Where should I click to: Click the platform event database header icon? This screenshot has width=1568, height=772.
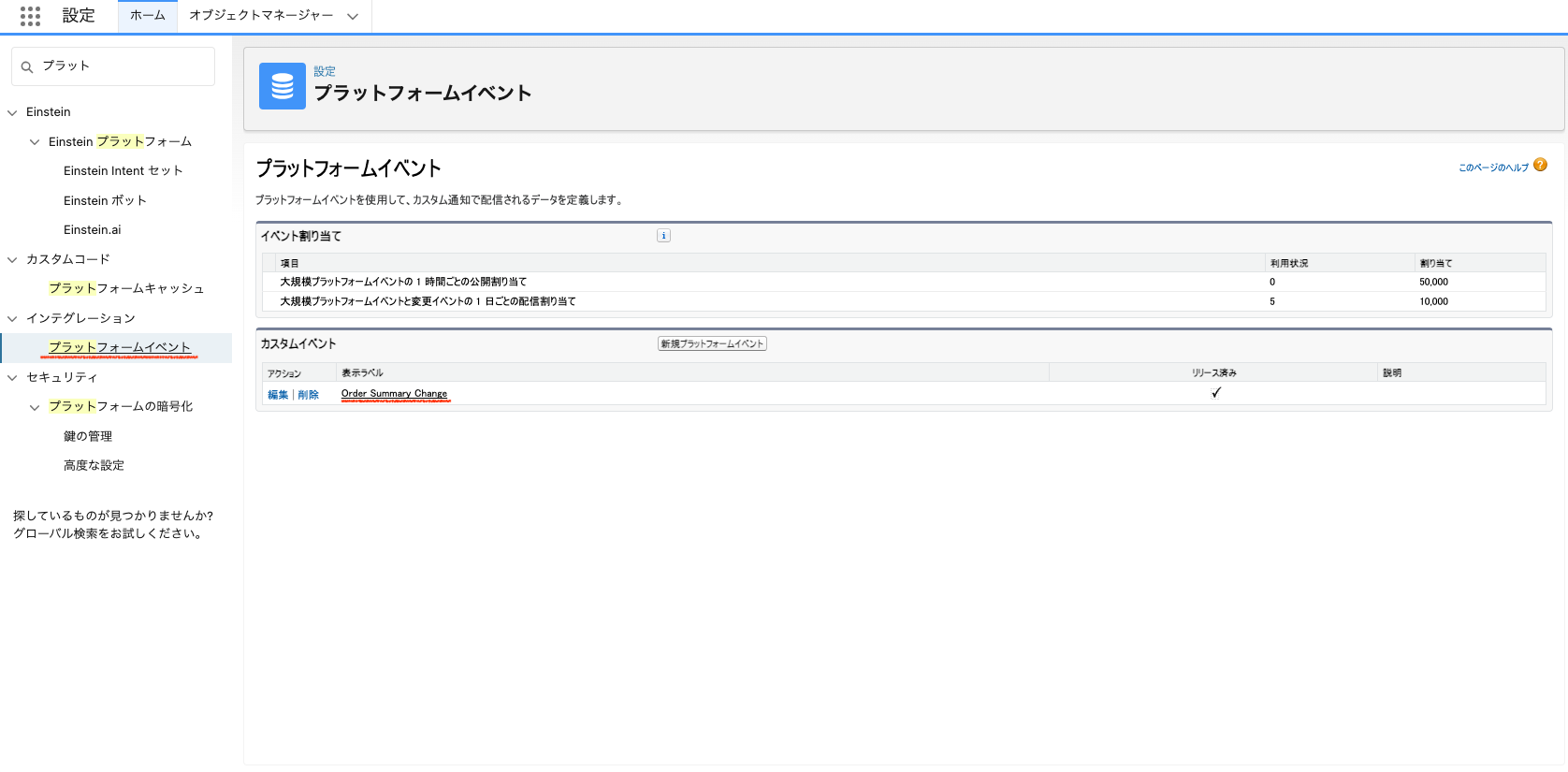pyautogui.click(x=283, y=86)
